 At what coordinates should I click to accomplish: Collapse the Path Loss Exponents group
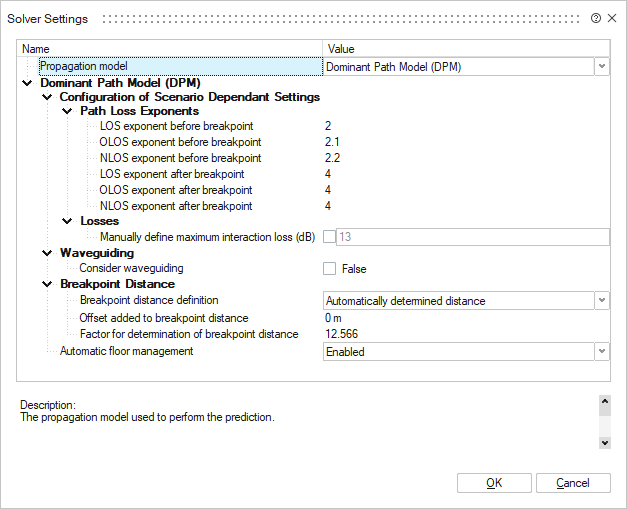[x=67, y=111]
